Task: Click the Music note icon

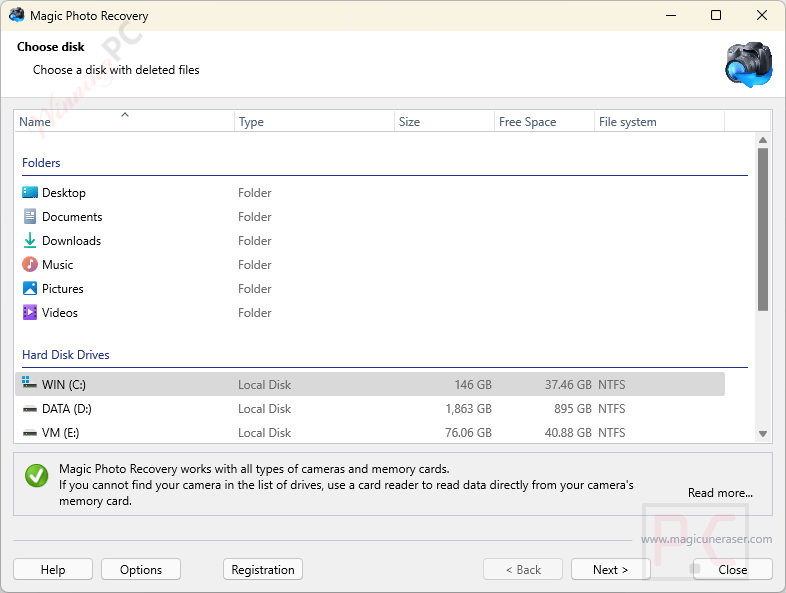Action: tap(30, 264)
